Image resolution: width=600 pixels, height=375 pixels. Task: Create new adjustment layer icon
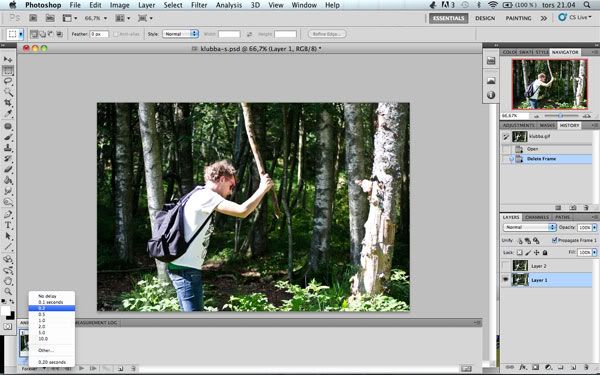[548, 367]
